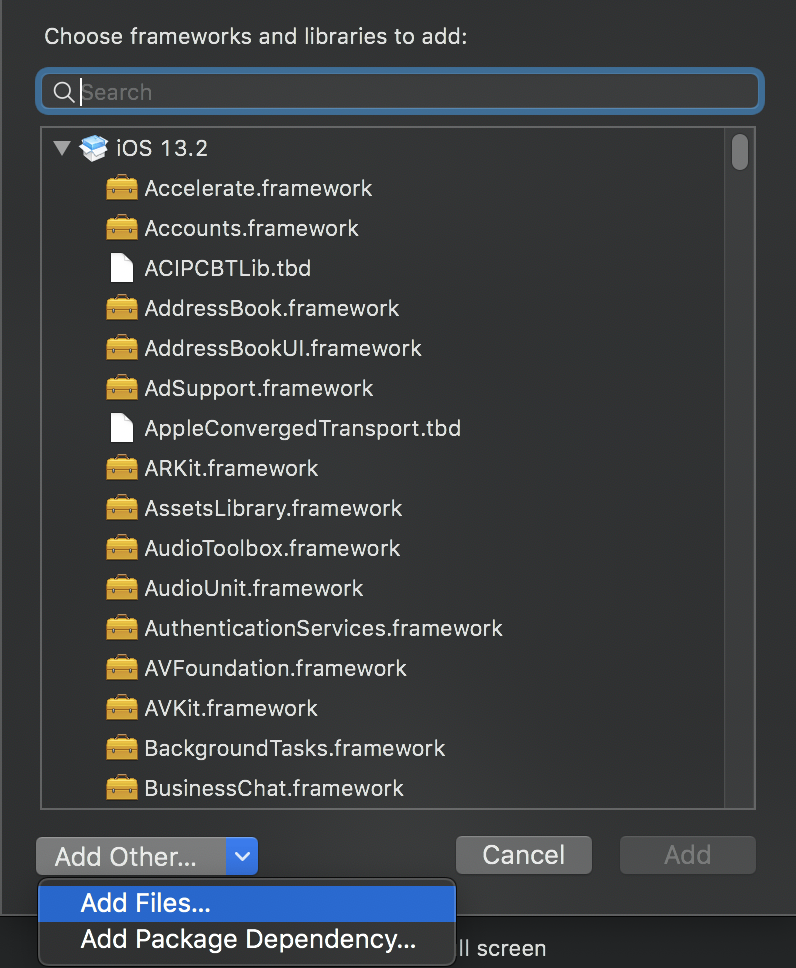
Task: Click the Add button
Action: (687, 855)
